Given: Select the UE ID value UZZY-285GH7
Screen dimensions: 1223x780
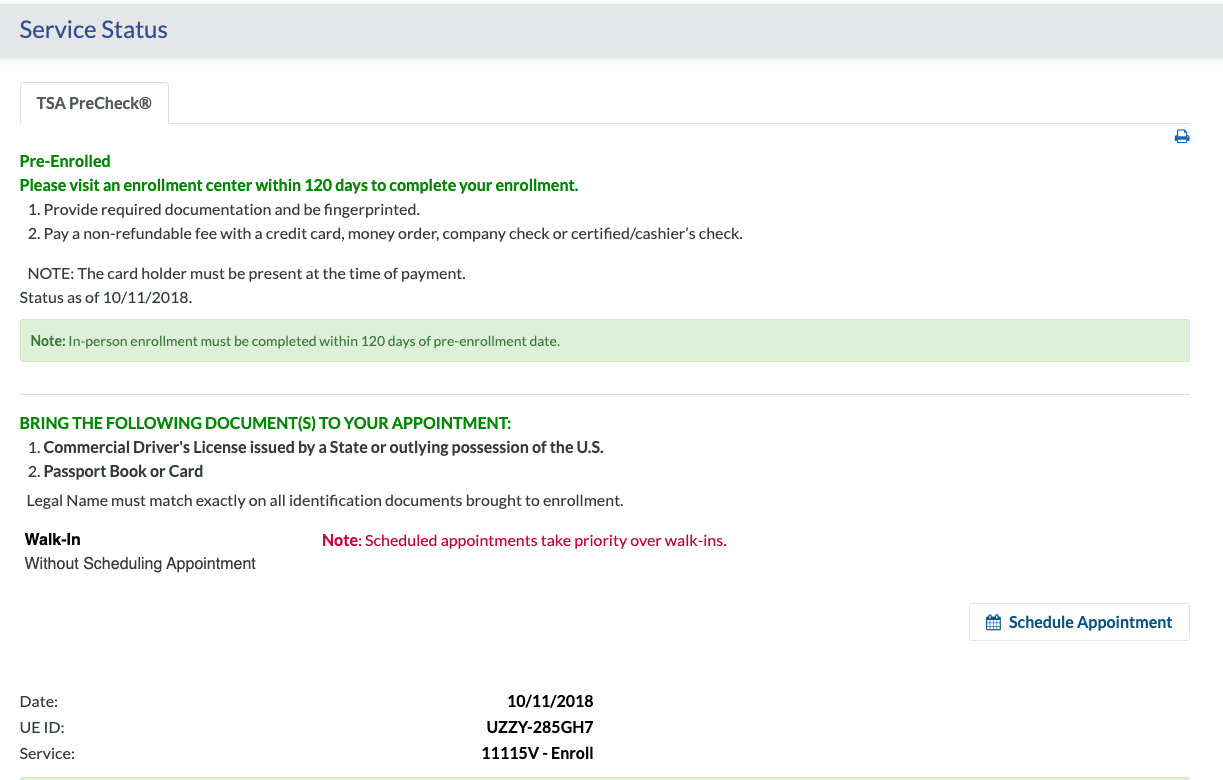Looking at the screenshot, I should [540, 727].
